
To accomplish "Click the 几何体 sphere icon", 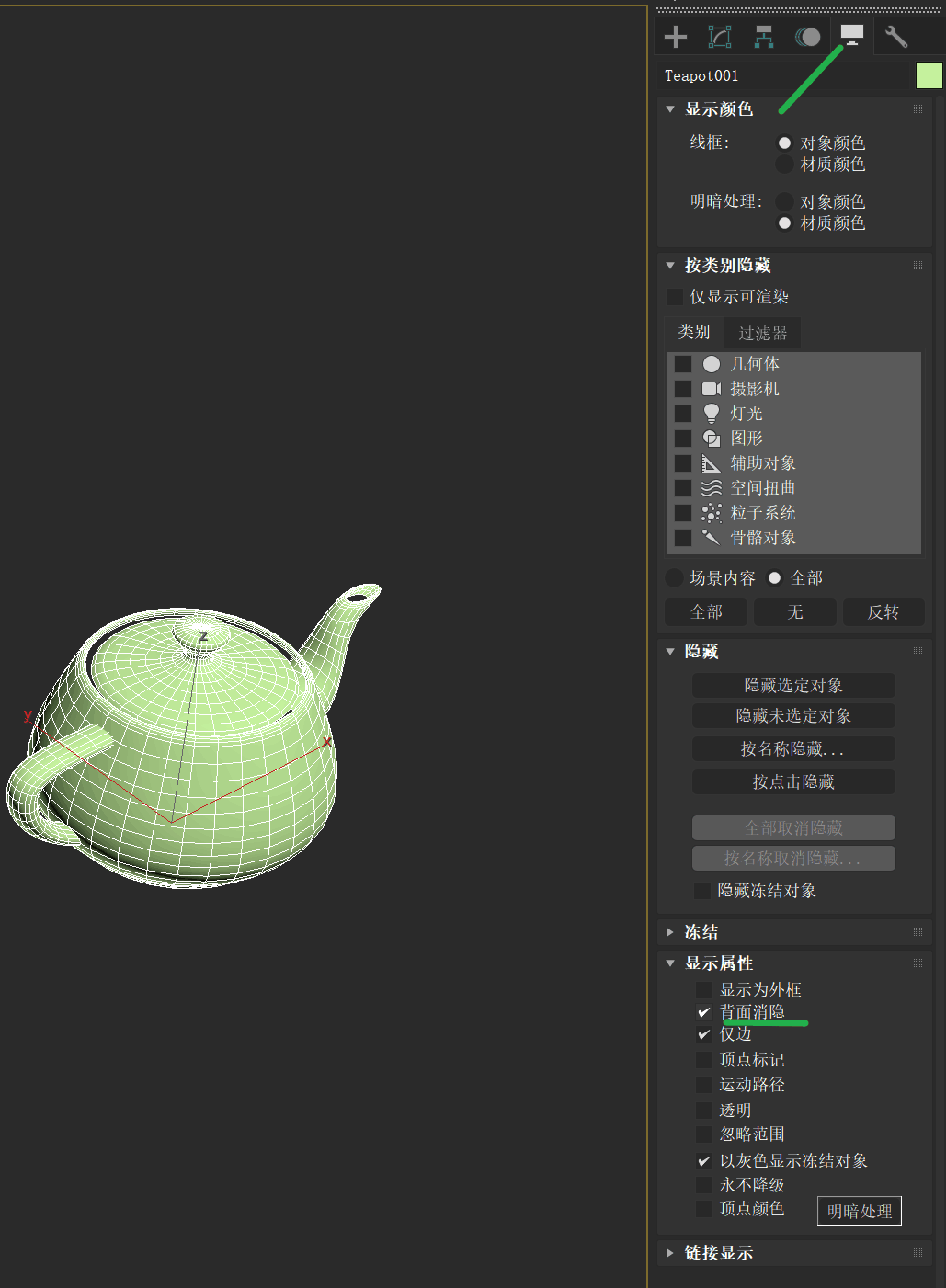I will 712,364.
